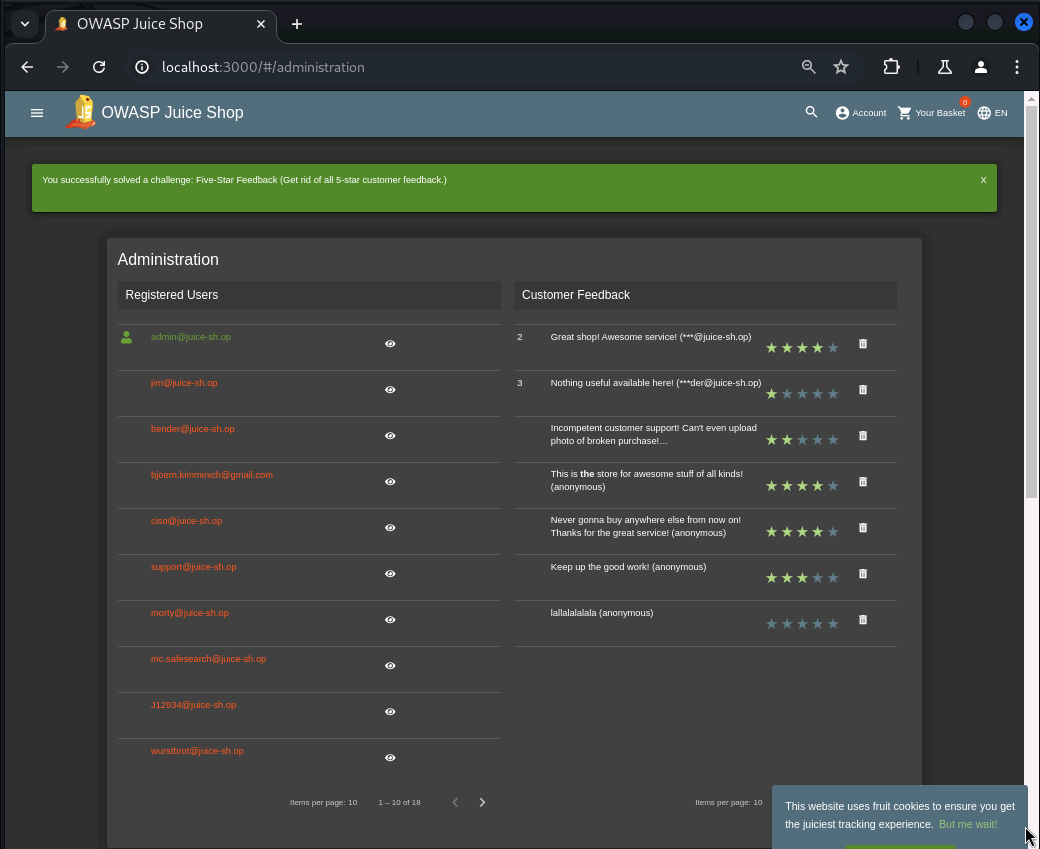This screenshot has height=849, width=1040.
Task: Open the browser three-dot menu
Action: (x=1017, y=67)
